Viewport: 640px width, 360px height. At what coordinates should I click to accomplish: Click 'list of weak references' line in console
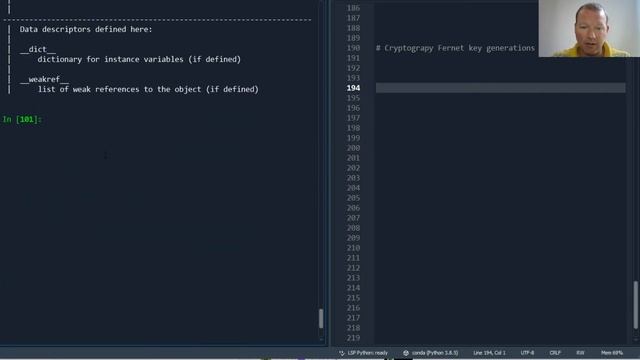[x=148, y=89]
